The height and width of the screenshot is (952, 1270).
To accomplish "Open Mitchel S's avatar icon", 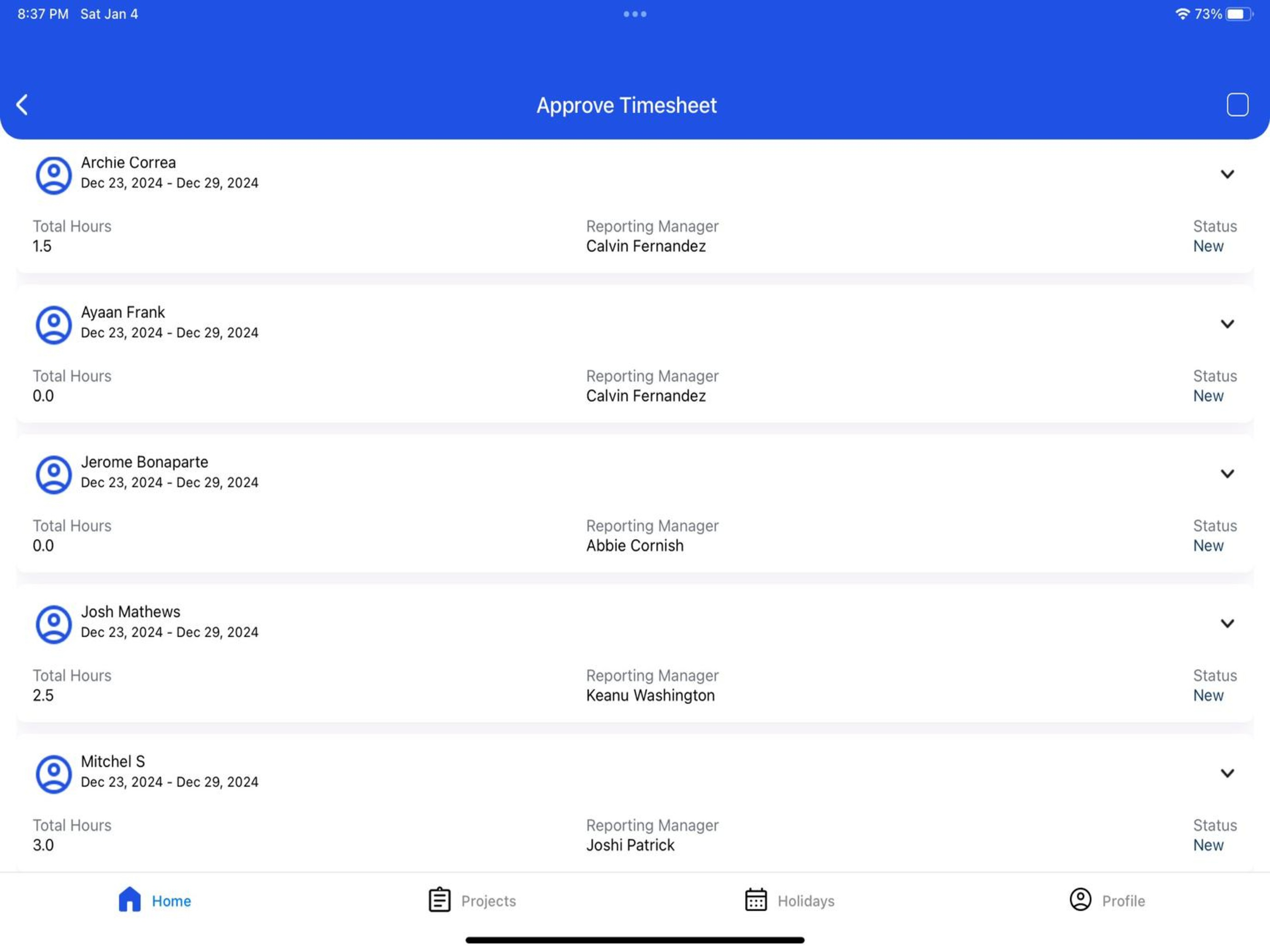I will click(54, 774).
